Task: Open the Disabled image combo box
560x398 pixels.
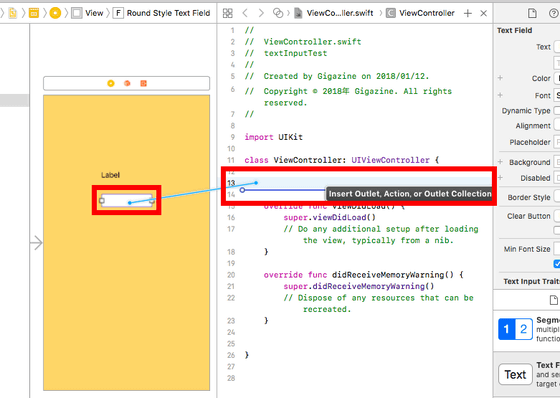Action: tap(557, 178)
